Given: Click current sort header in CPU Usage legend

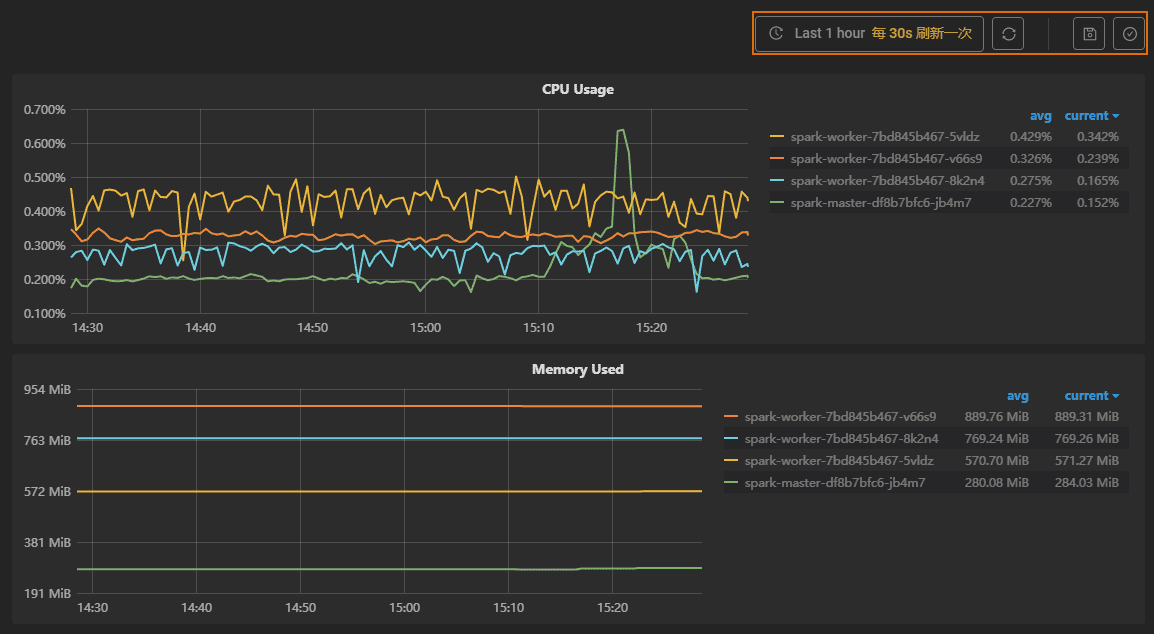Looking at the screenshot, I should (x=1091, y=116).
